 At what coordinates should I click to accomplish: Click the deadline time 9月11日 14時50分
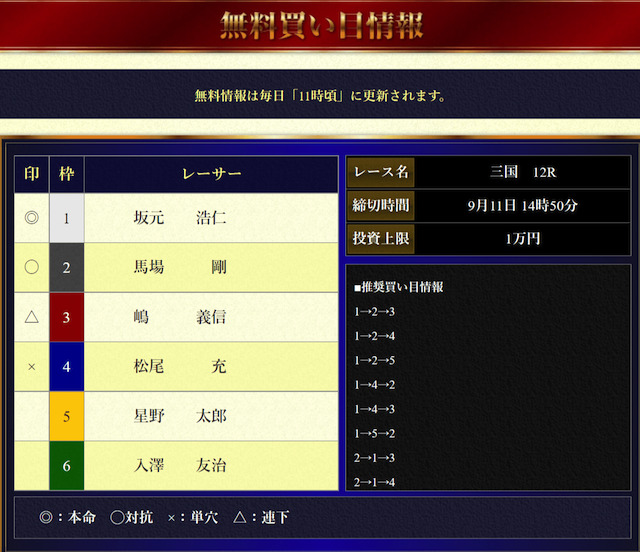[x=523, y=205]
